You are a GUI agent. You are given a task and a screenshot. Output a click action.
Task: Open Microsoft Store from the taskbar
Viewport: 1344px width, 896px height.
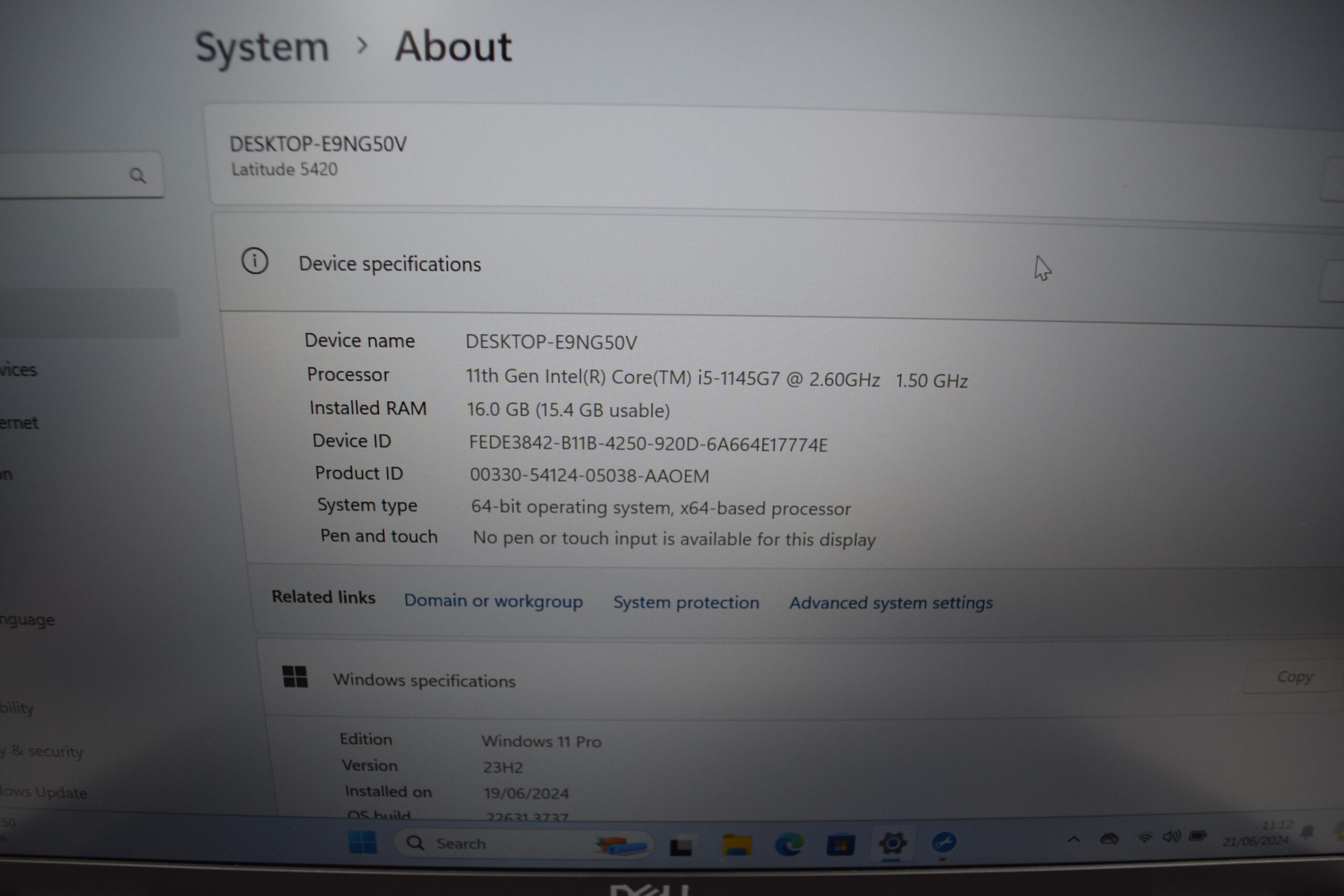point(841,845)
